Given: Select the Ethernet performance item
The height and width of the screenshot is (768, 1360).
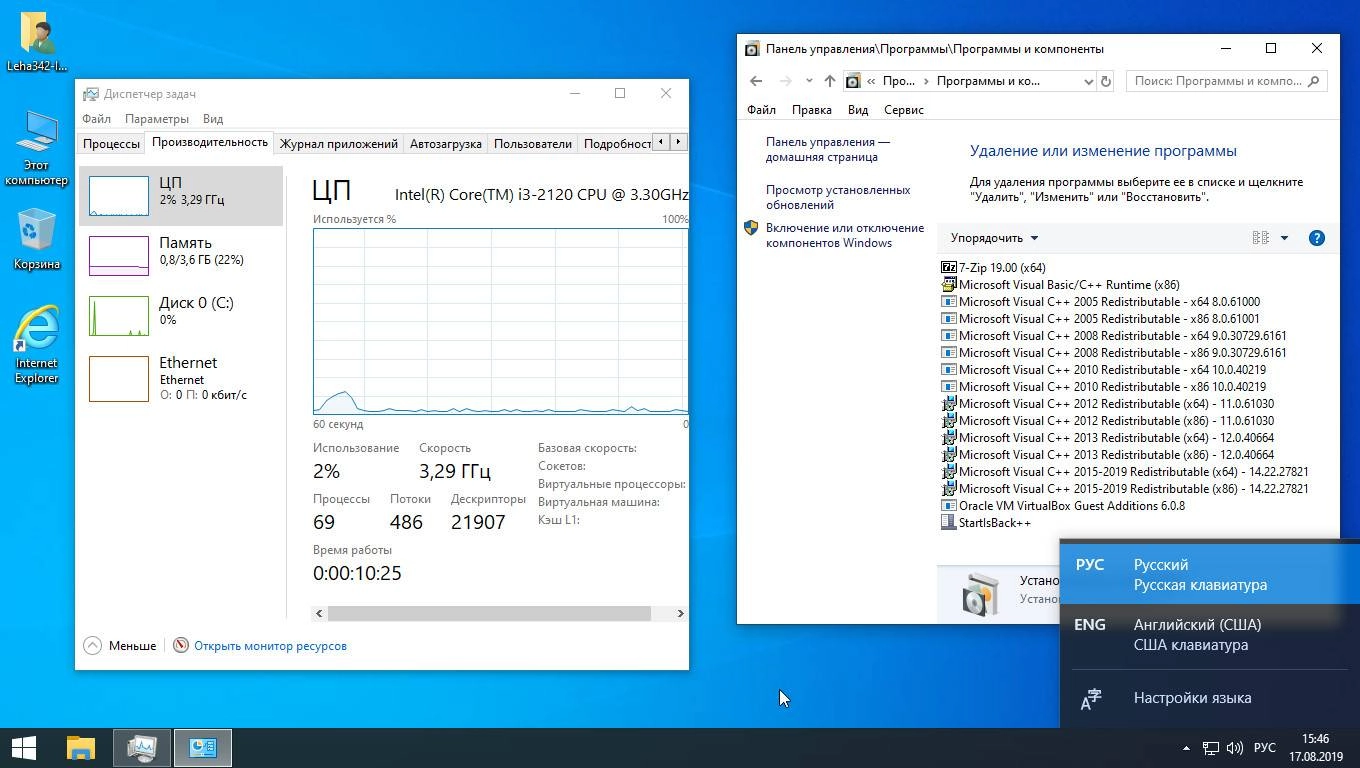Looking at the screenshot, I should pyautogui.click(x=180, y=377).
